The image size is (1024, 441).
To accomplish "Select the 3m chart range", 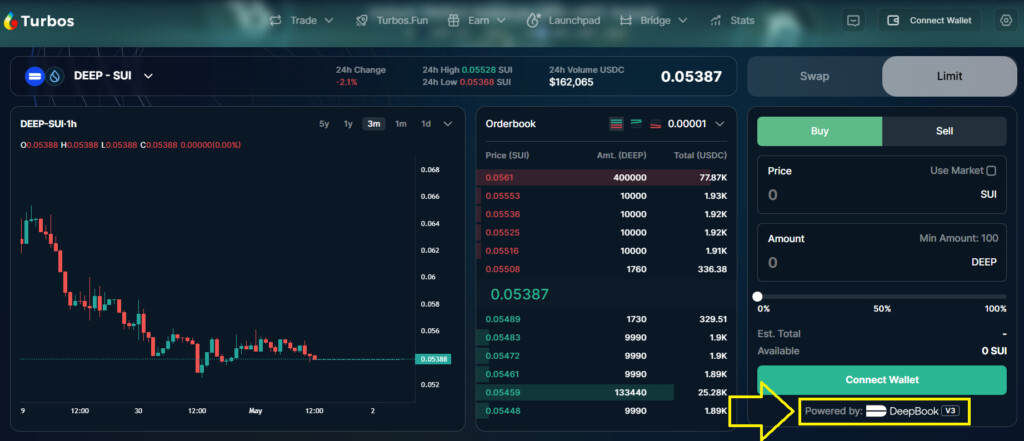I will point(374,123).
